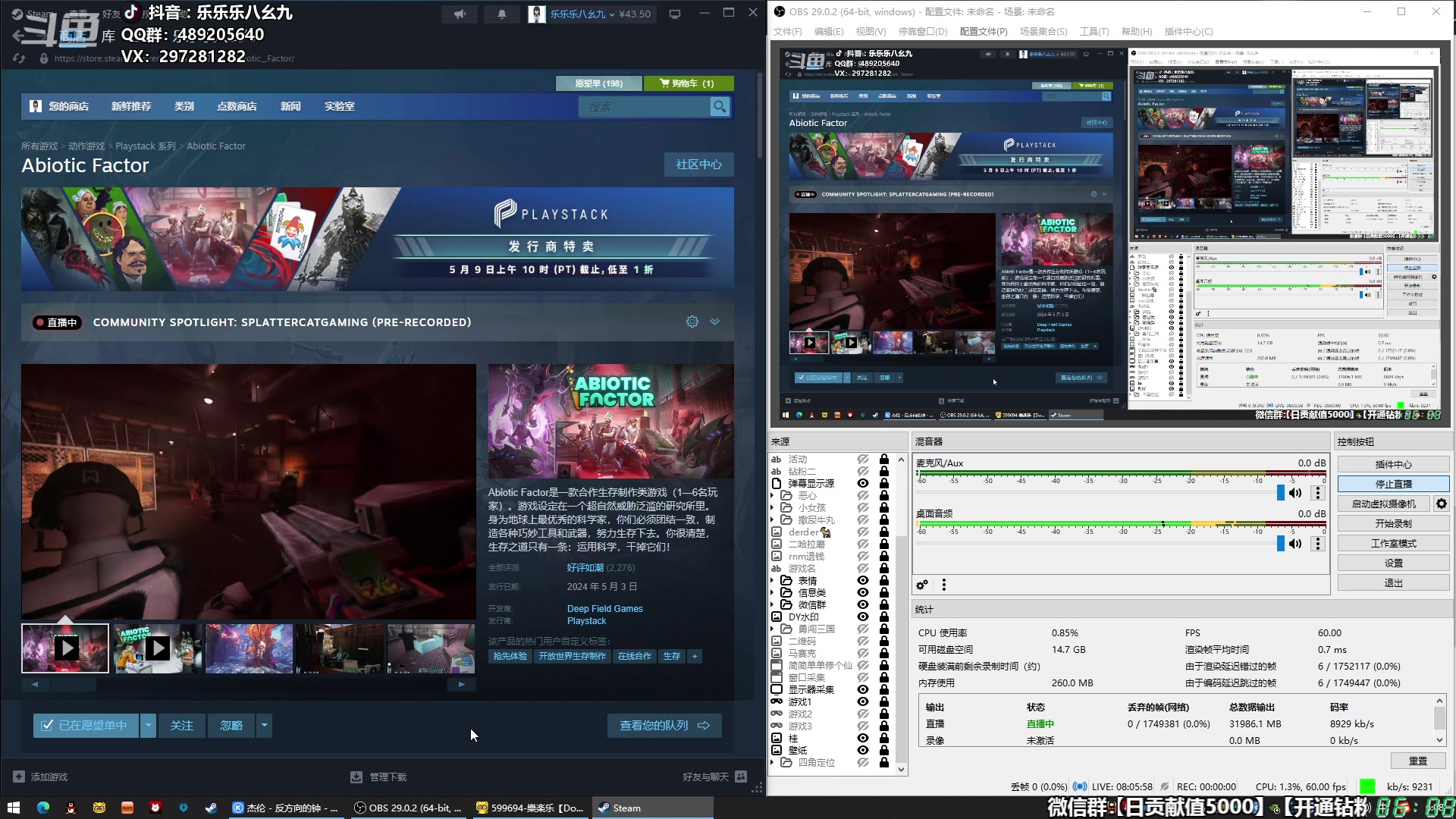Screen dimensions: 1456x819
Task: Open OBS 视图(V) menu
Action: [x=871, y=32]
